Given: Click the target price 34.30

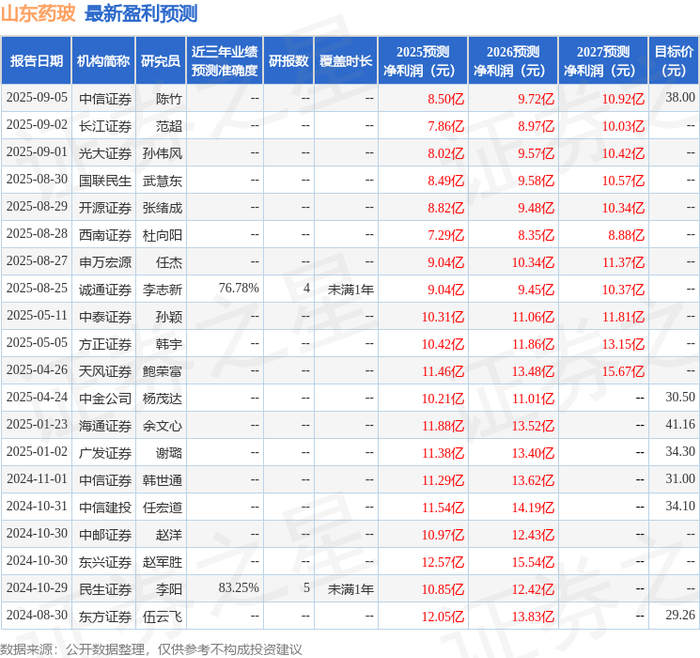Looking at the screenshot, I should (680, 452).
